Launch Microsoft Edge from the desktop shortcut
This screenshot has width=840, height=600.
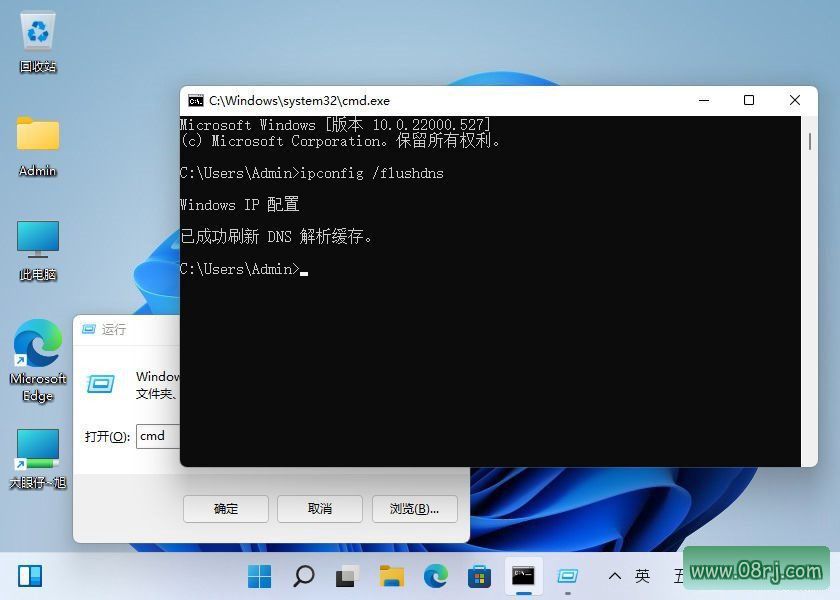click(37, 352)
